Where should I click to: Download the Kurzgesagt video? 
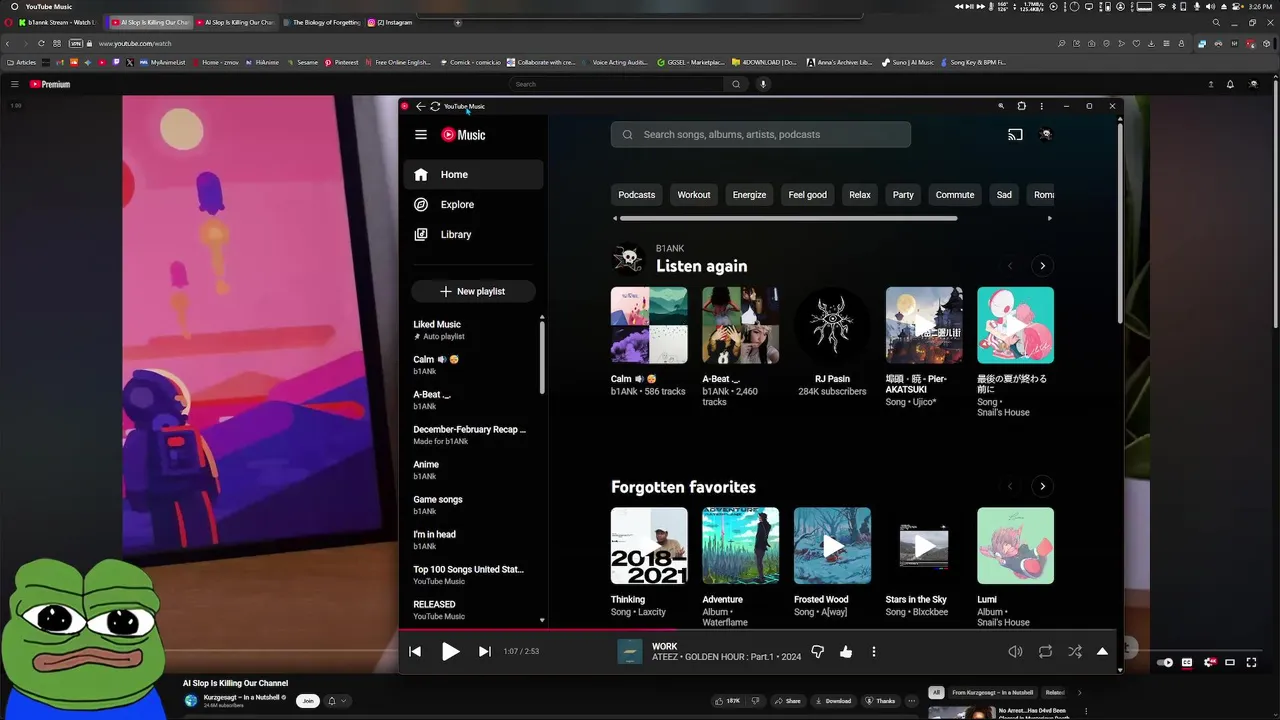[833, 701]
